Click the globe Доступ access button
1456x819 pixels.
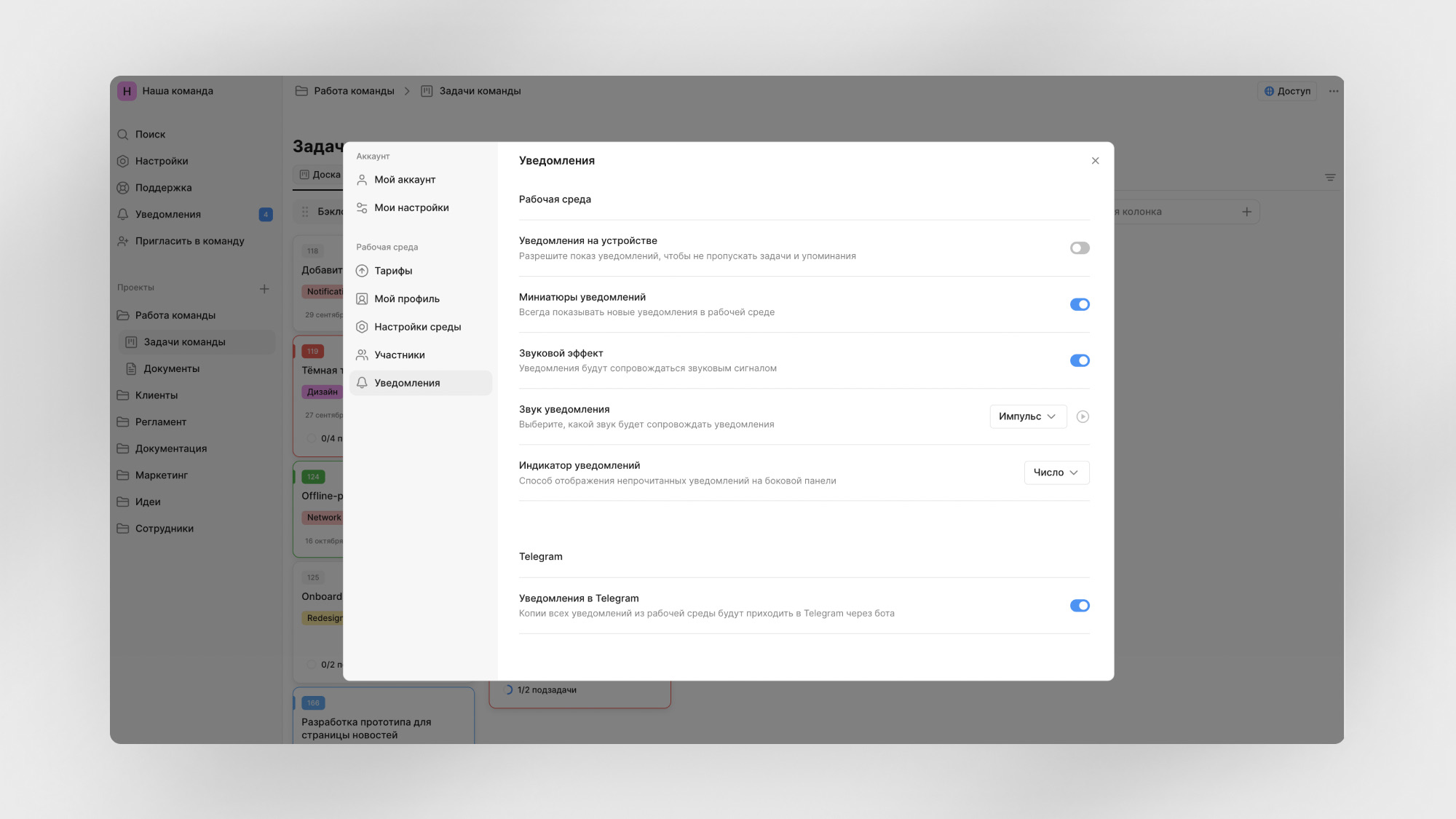[1287, 91]
